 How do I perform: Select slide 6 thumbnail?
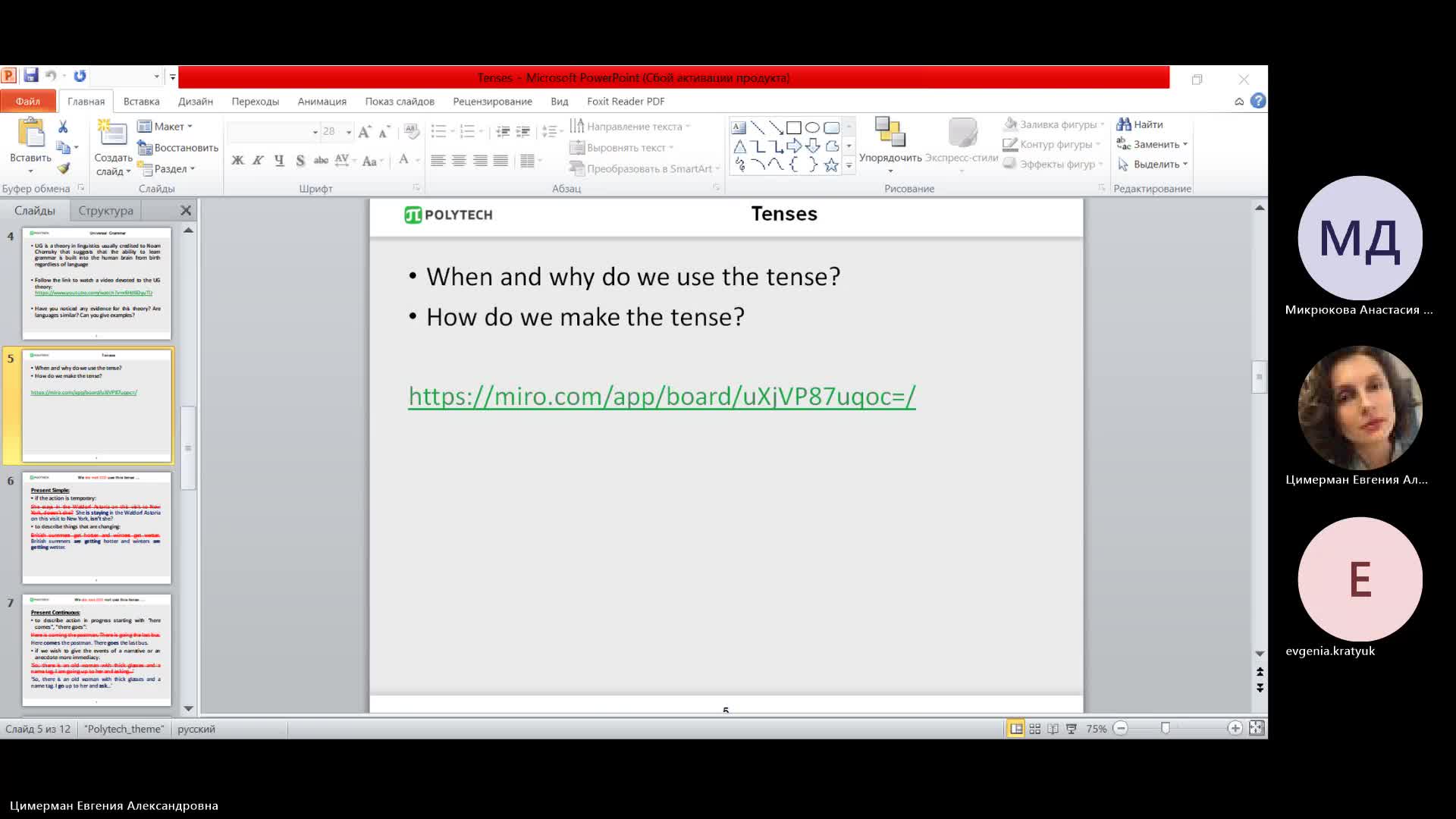pyautogui.click(x=96, y=528)
